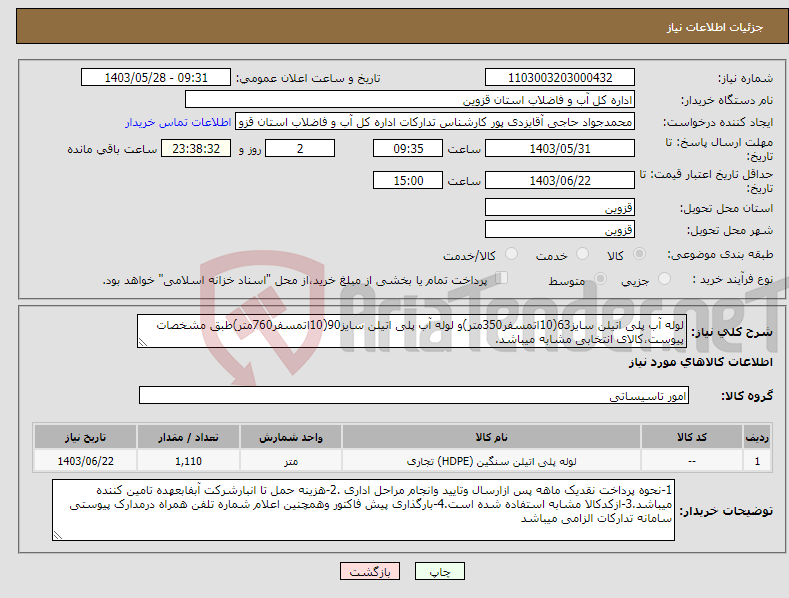Click the واحد شمارش column header
The image size is (789, 598).
pyautogui.click(x=291, y=437)
